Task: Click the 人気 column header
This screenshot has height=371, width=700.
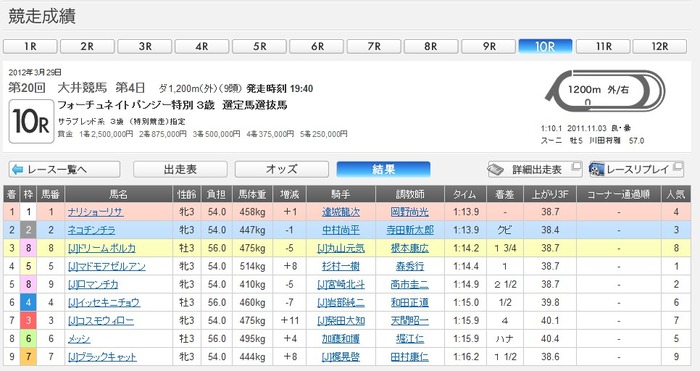Action: point(676,194)
